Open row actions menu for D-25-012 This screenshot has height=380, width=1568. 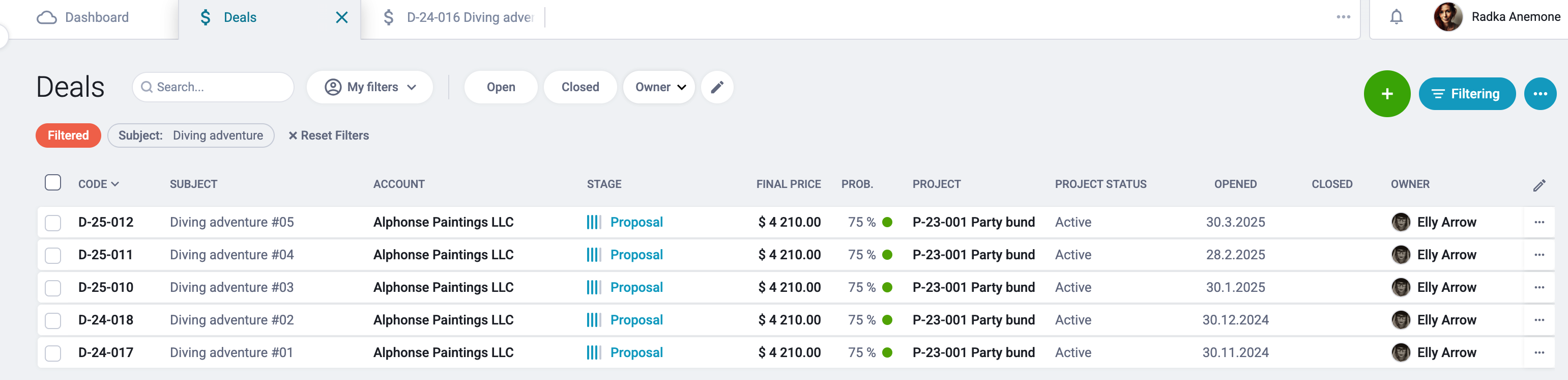point(1539,222)
